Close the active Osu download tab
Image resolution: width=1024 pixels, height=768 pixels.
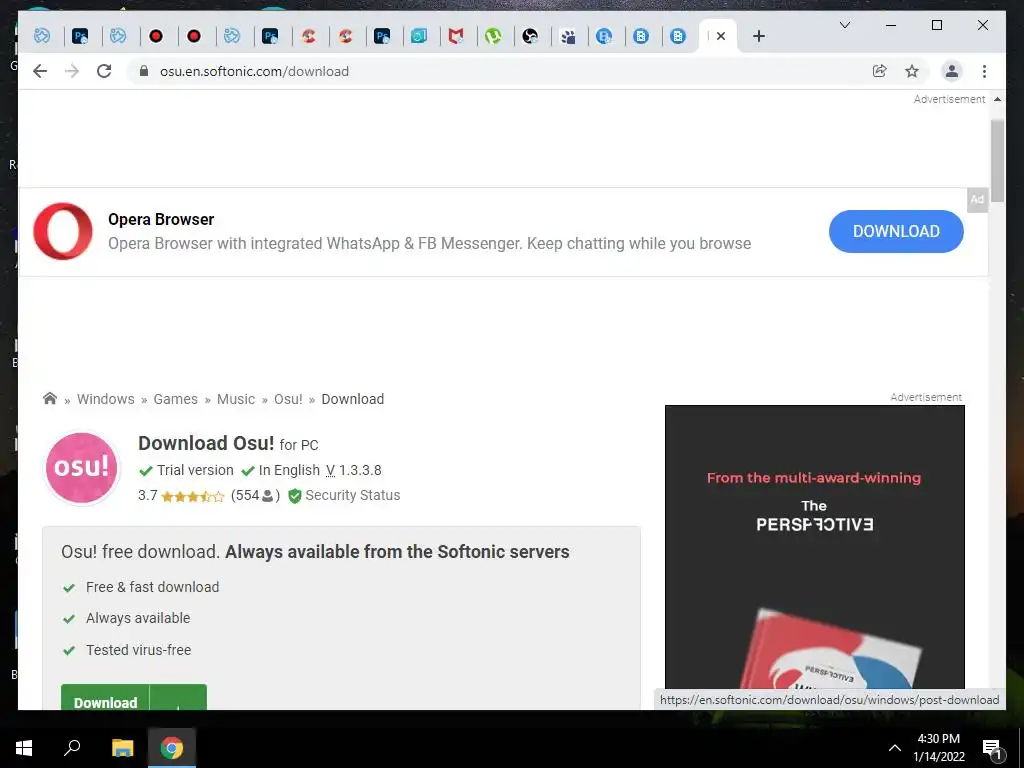720,36
